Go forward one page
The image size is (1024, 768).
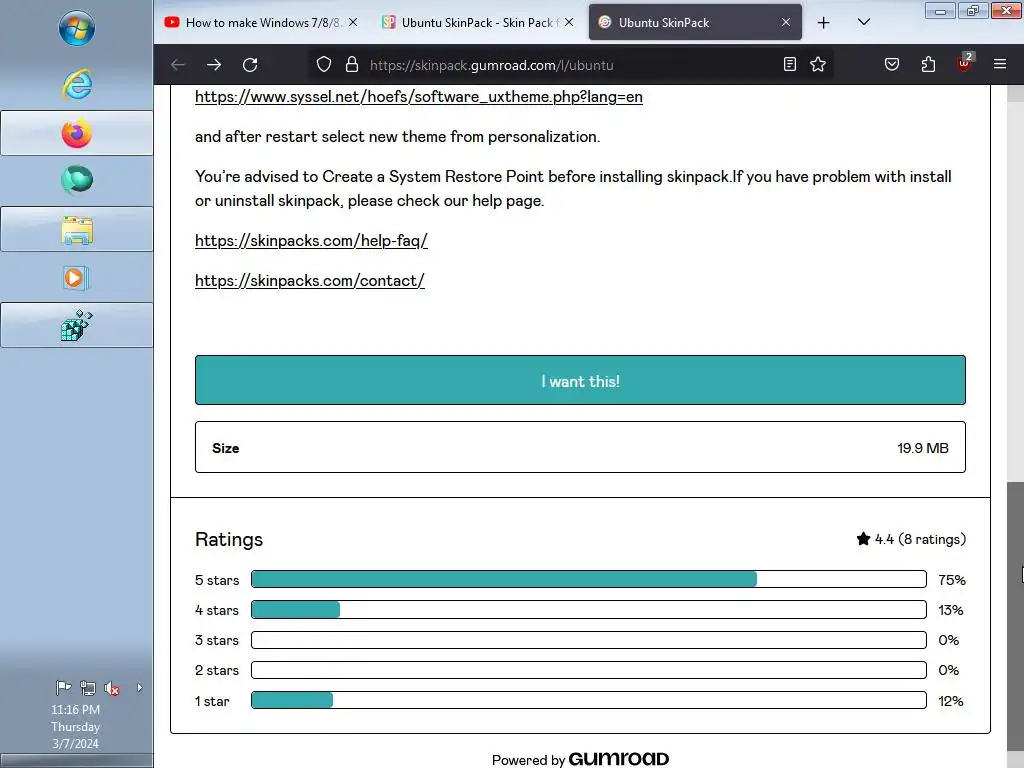214,65
